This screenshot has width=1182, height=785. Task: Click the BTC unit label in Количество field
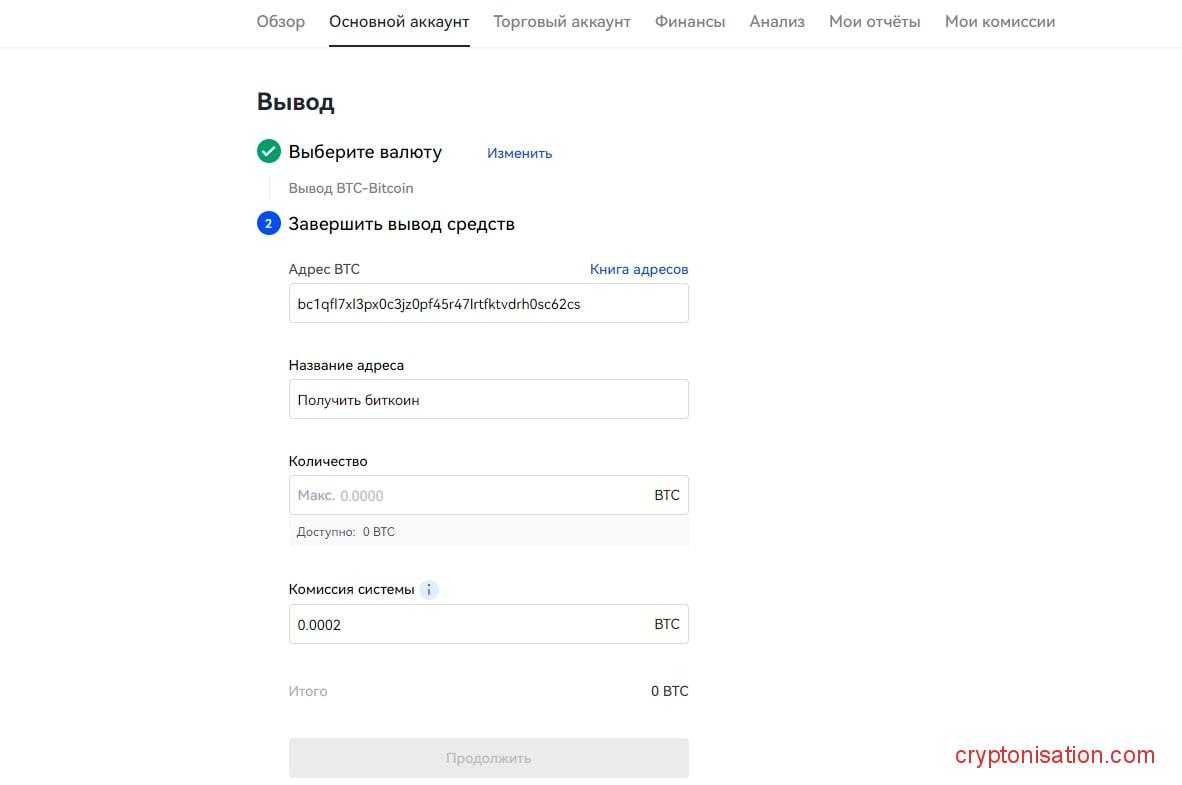[667, 496]
